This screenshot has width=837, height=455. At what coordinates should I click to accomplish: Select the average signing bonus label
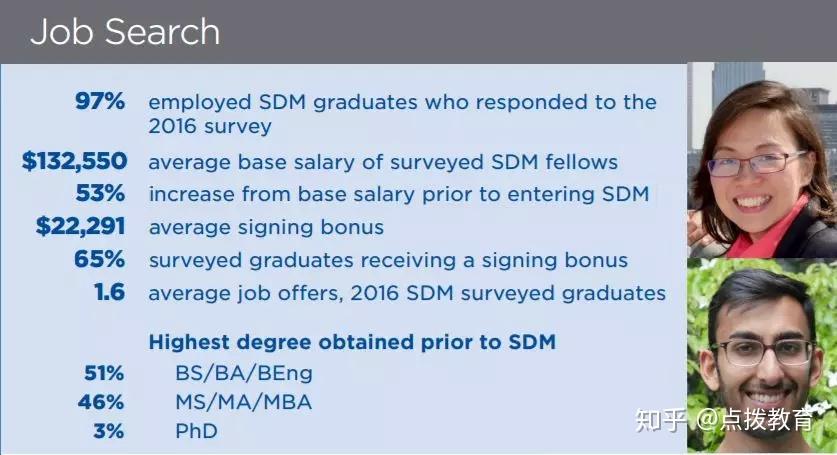click(266, 227)
